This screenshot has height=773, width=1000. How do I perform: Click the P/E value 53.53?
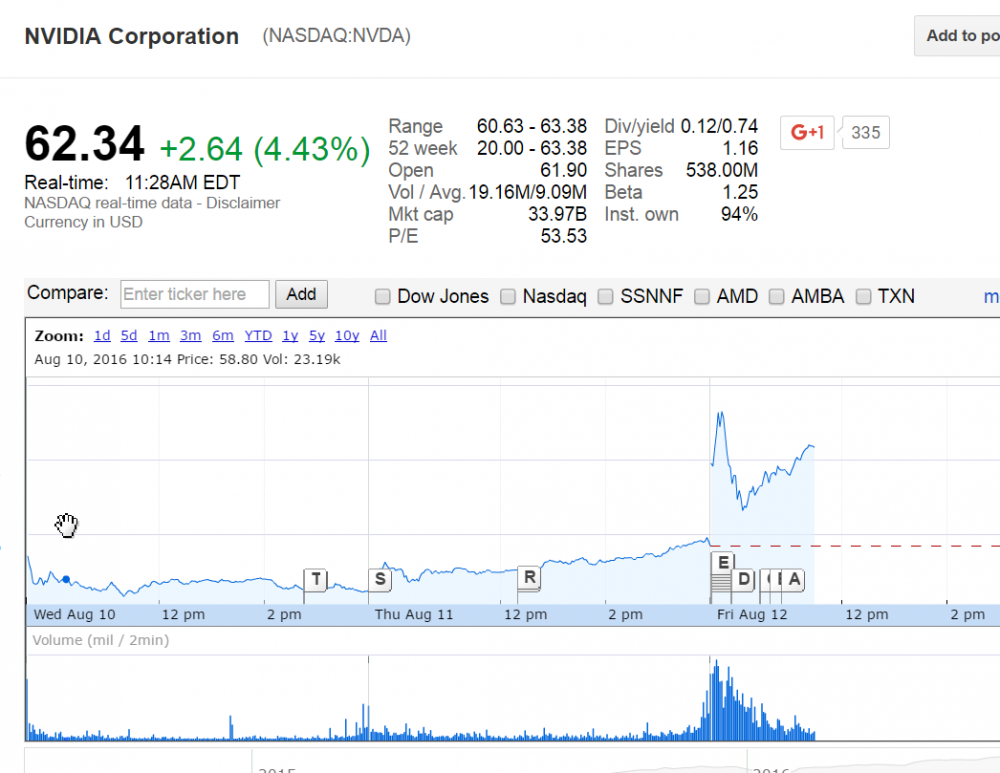pos(563,236)
